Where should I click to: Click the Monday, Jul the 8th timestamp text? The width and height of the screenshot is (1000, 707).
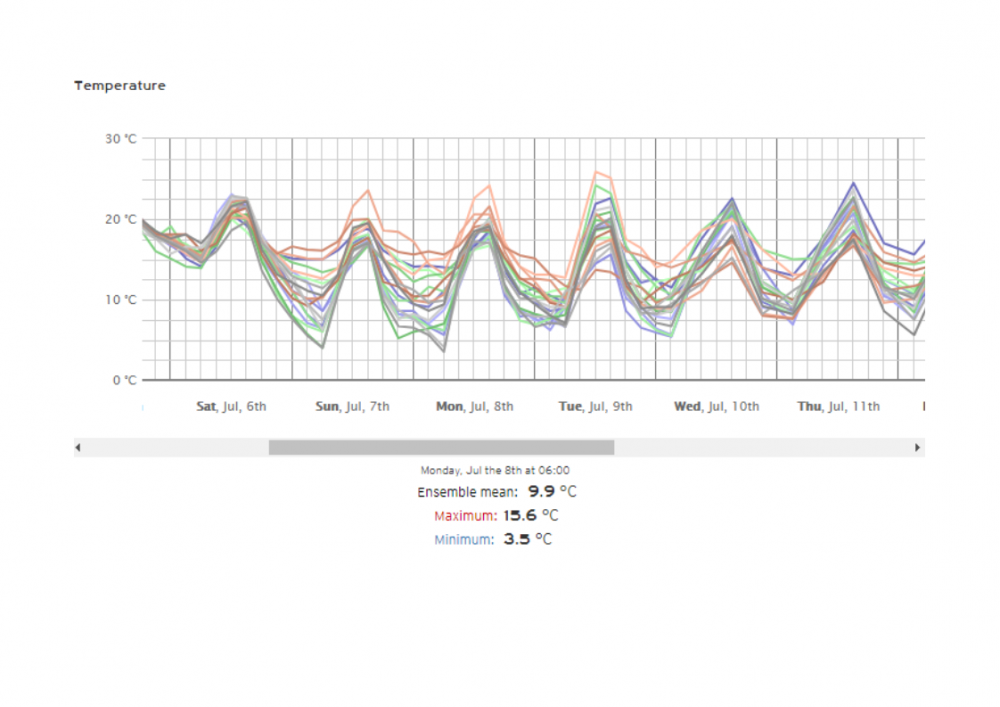(496, 470)
